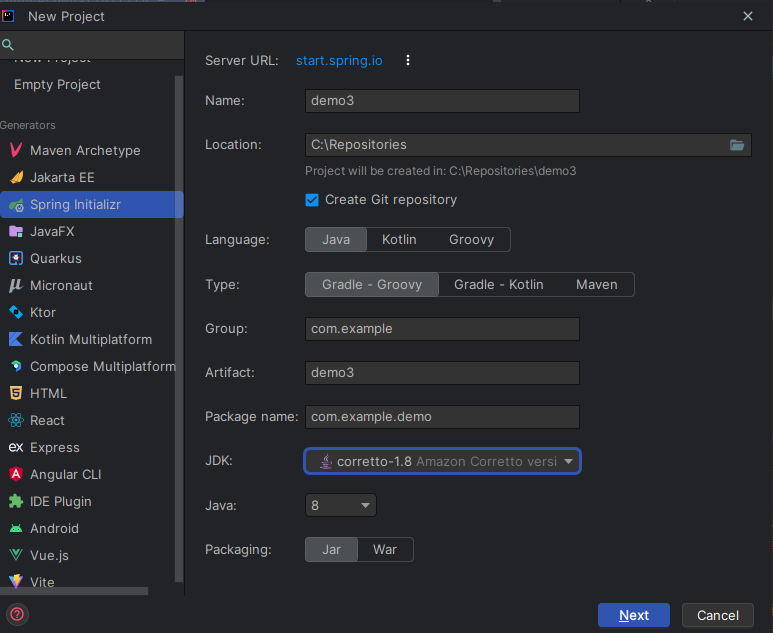Select React generator label

tap(47, 421)
